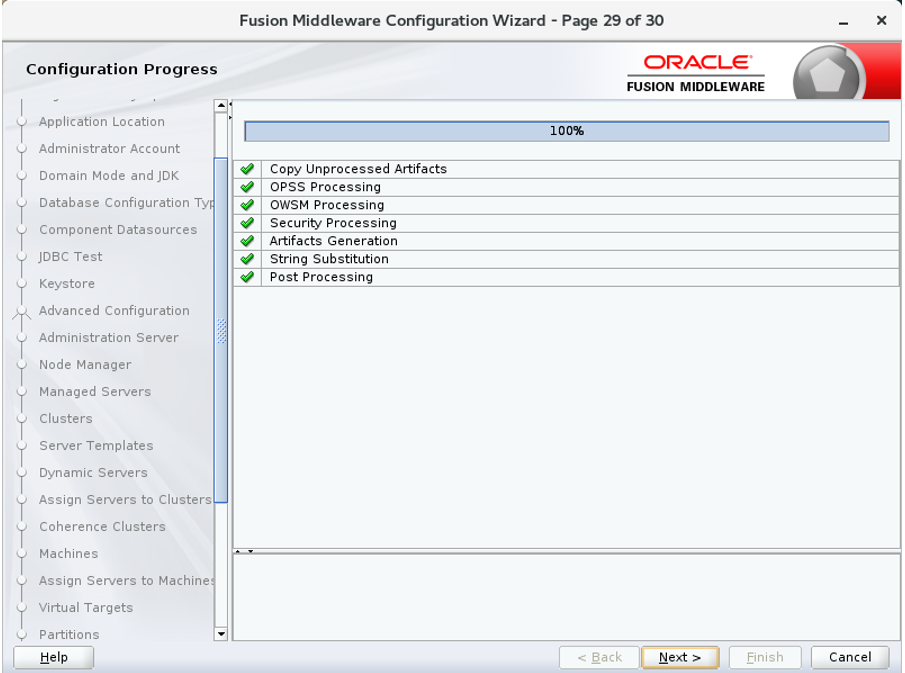Click the green checkmark beside Copy Unprocessed Artifacts
This screenshot has width=905, height=673.
tap(248, 169)
